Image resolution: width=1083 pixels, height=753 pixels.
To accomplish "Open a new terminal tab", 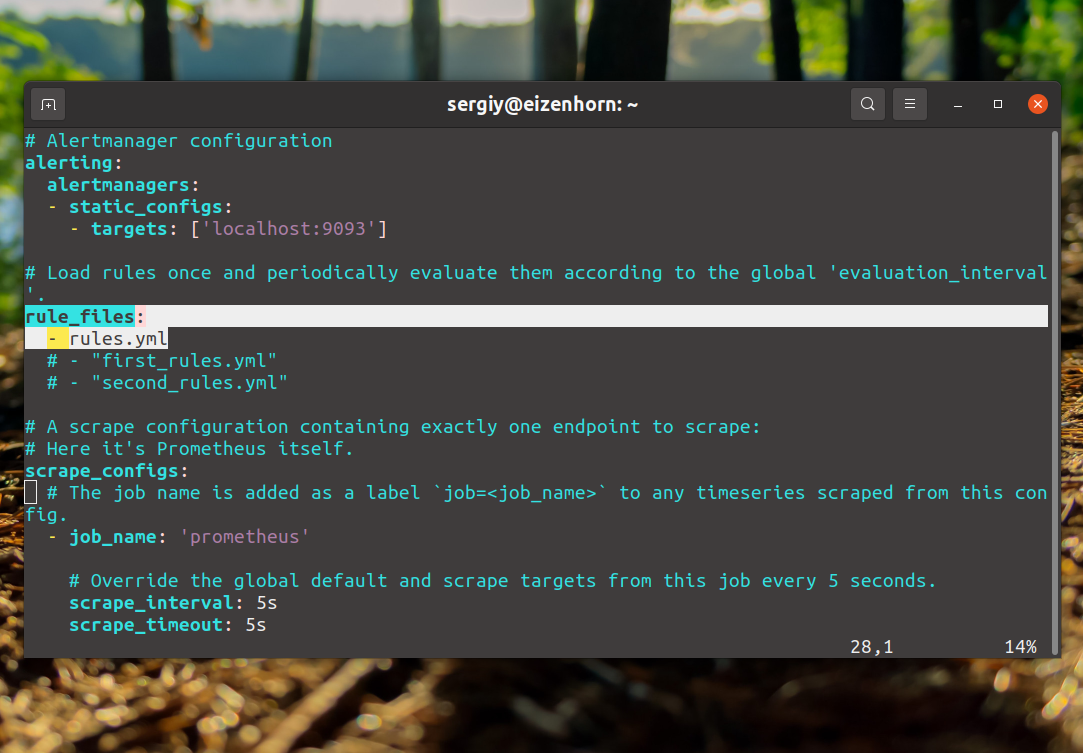I will (48, 104).
